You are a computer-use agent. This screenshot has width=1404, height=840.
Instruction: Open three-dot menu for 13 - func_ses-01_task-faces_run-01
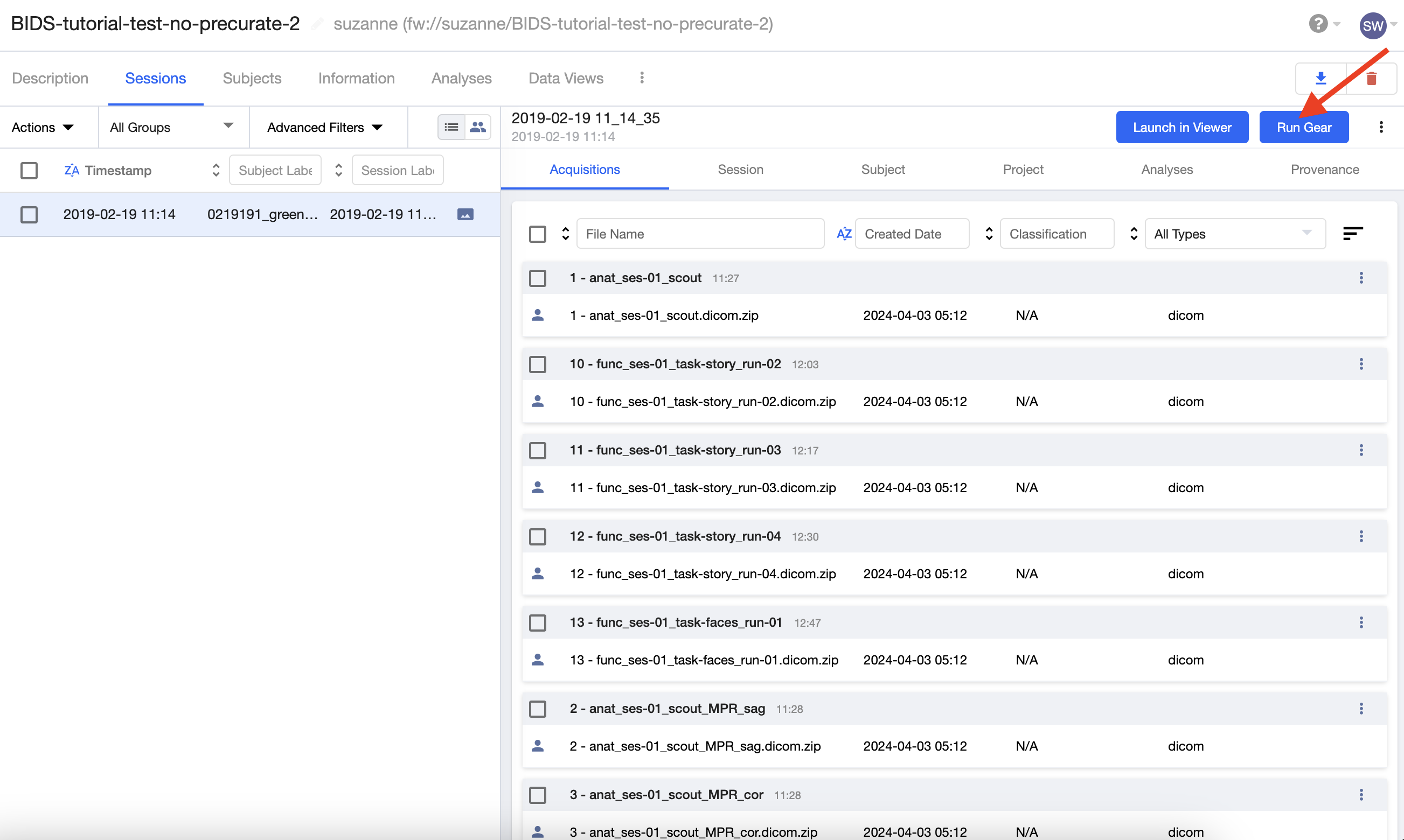coord(1361,622)
